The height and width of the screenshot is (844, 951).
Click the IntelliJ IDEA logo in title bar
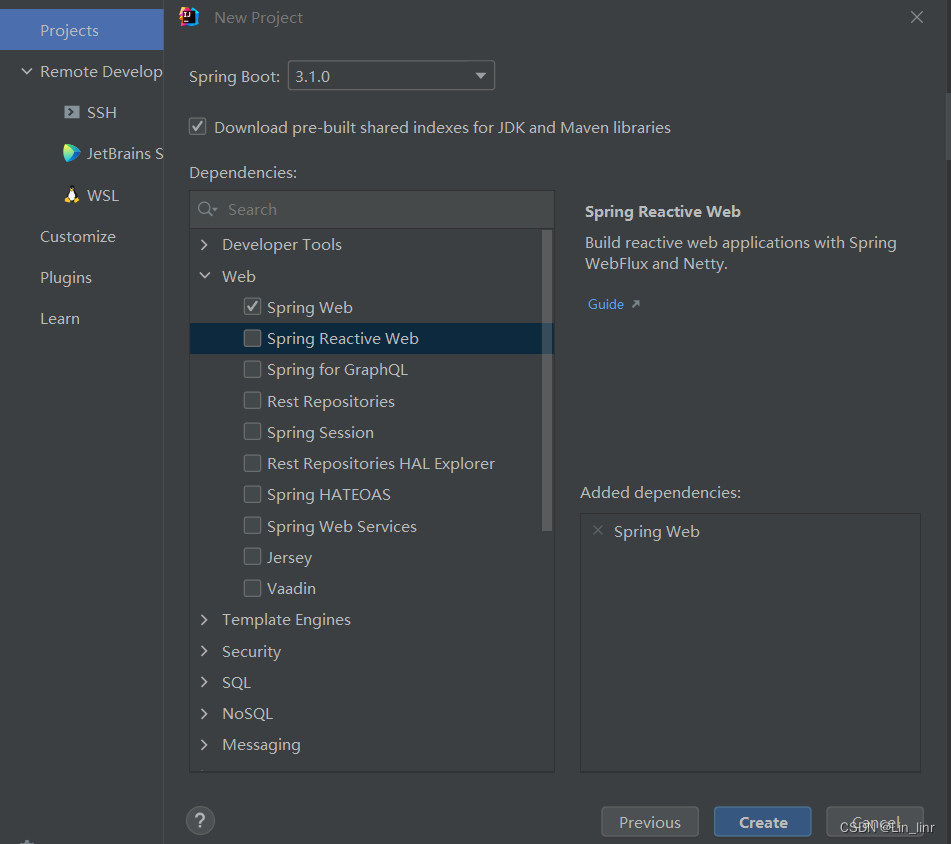pos(189,17)
